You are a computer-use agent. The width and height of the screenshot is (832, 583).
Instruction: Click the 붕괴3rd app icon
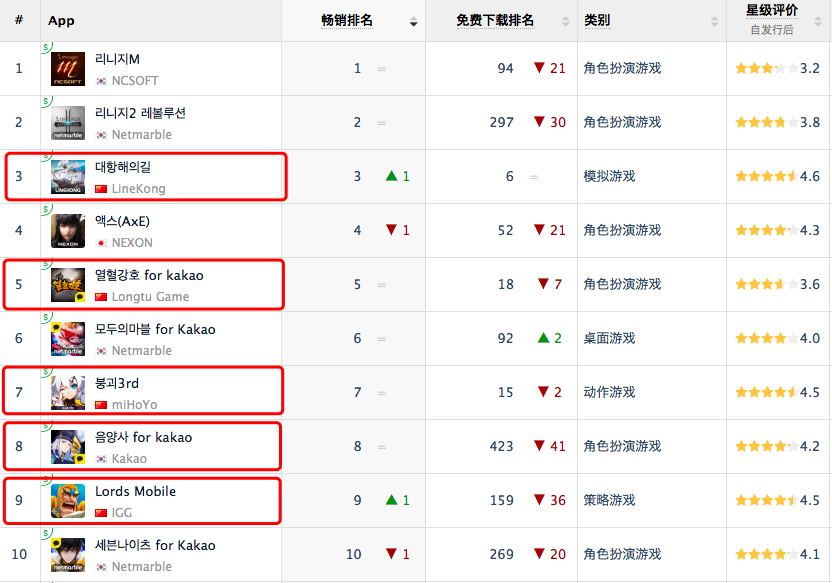tap(68, 393)
